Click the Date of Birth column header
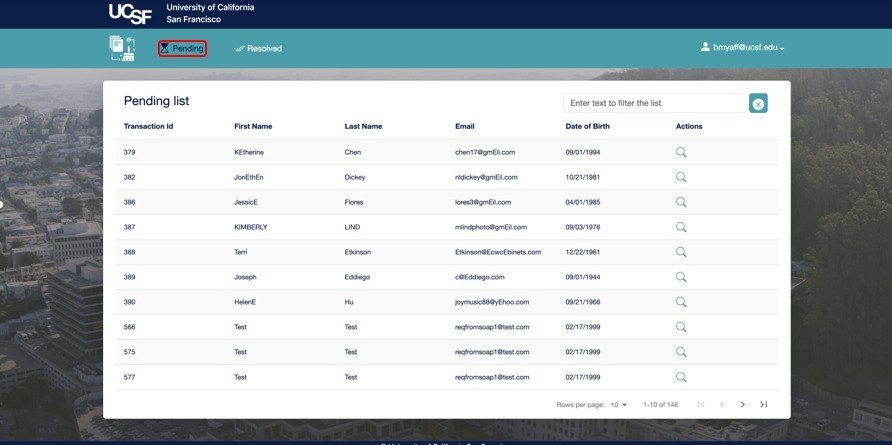The width and height of the screenshot is (892, 445). [x=587, y=127]
